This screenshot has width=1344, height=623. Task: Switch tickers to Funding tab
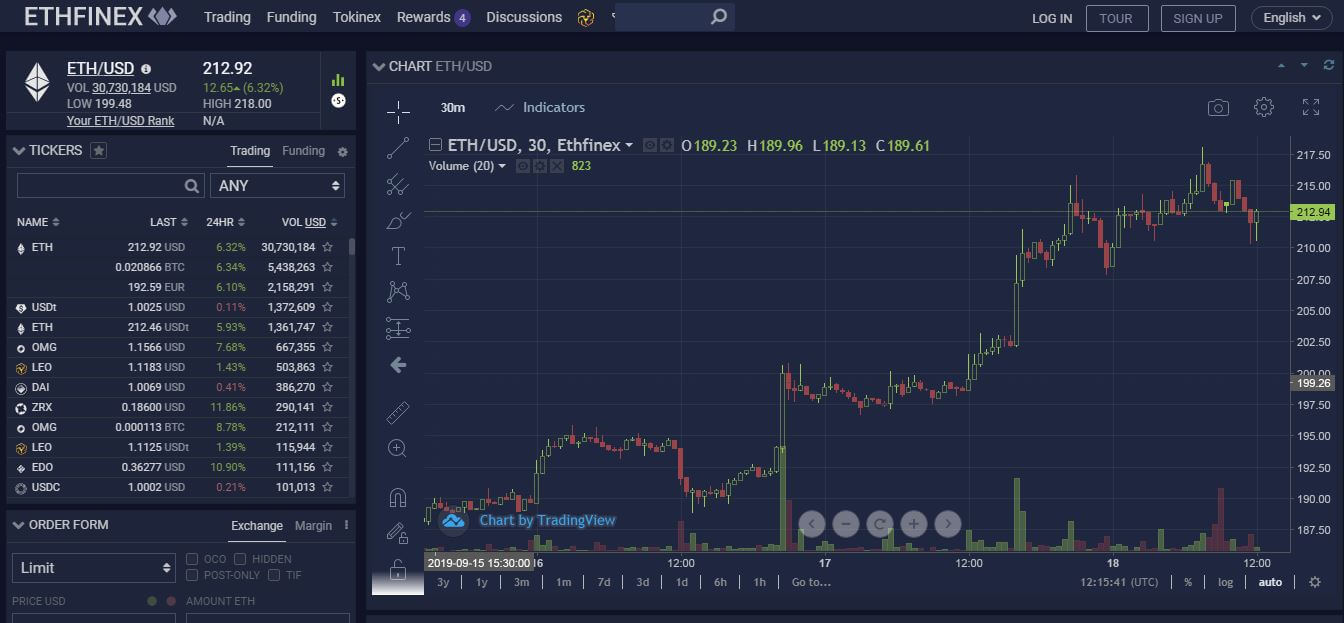[304, 151]
